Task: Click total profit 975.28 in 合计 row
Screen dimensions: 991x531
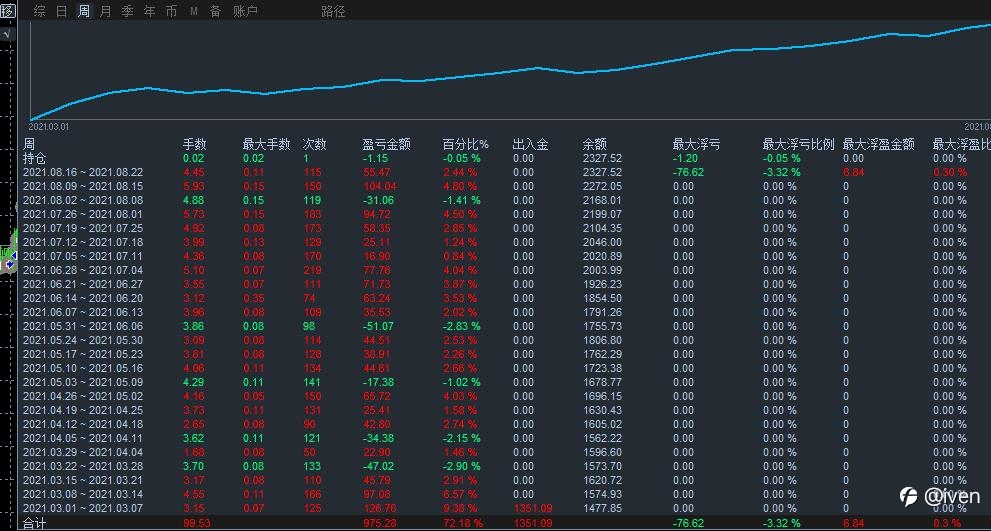Action: click(380, 523)
